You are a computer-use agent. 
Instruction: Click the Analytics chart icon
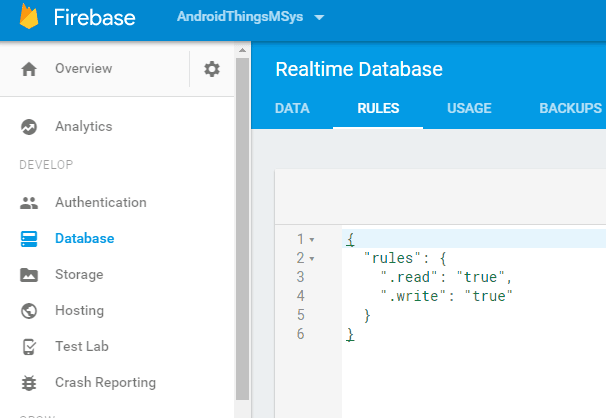pyautogui.click(x=29, y=127)
